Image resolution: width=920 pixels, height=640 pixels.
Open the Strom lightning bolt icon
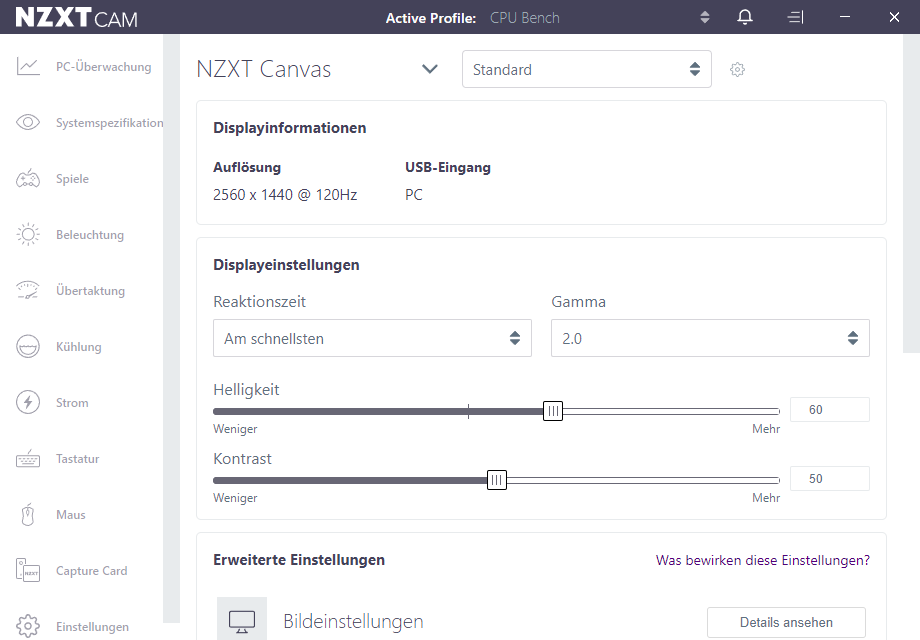click(28, 403)
